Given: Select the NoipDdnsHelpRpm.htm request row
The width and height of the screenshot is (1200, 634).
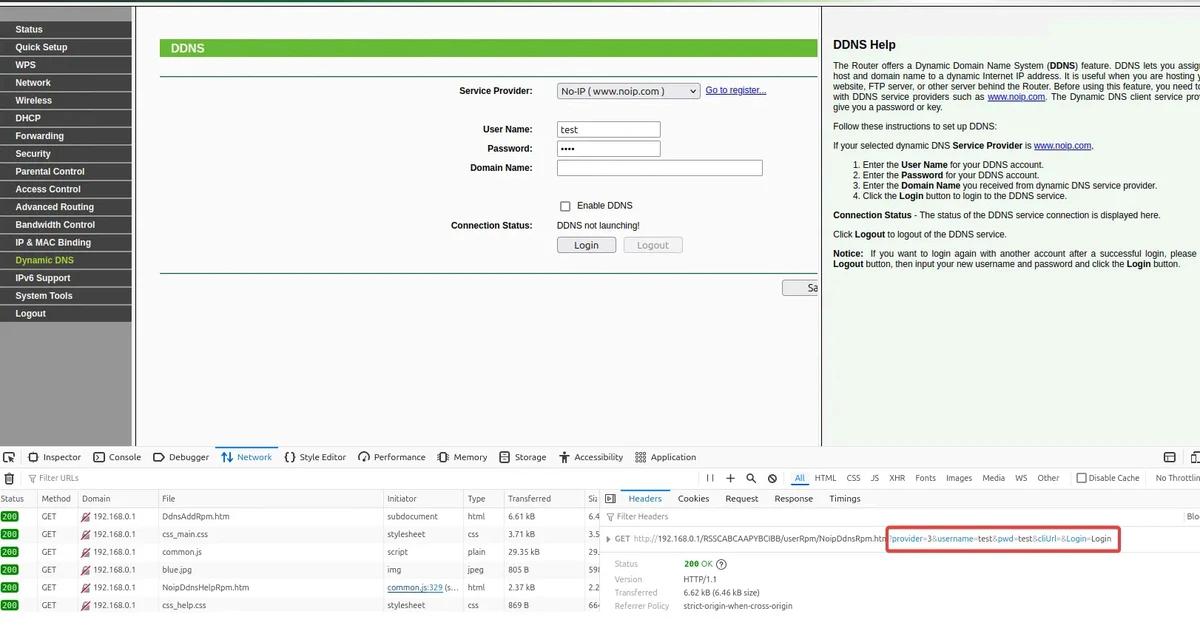Looking at the screenshot, I should 300,588.
